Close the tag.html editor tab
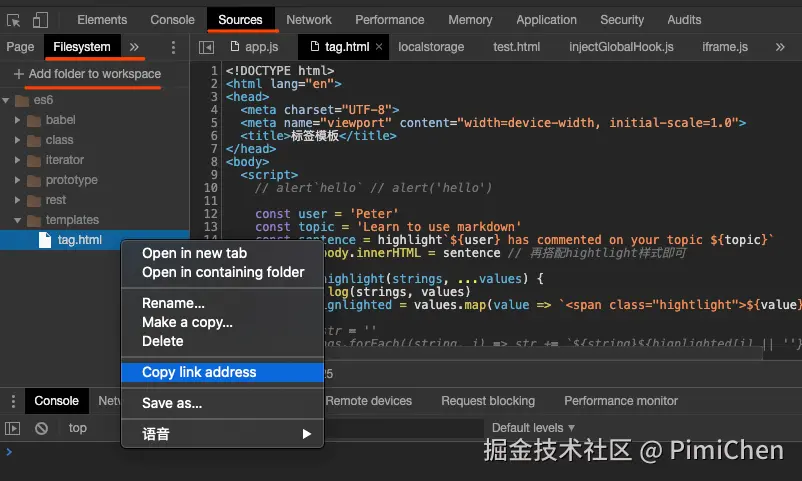Viewport: 802px width, 481px height. pos(379,47)
